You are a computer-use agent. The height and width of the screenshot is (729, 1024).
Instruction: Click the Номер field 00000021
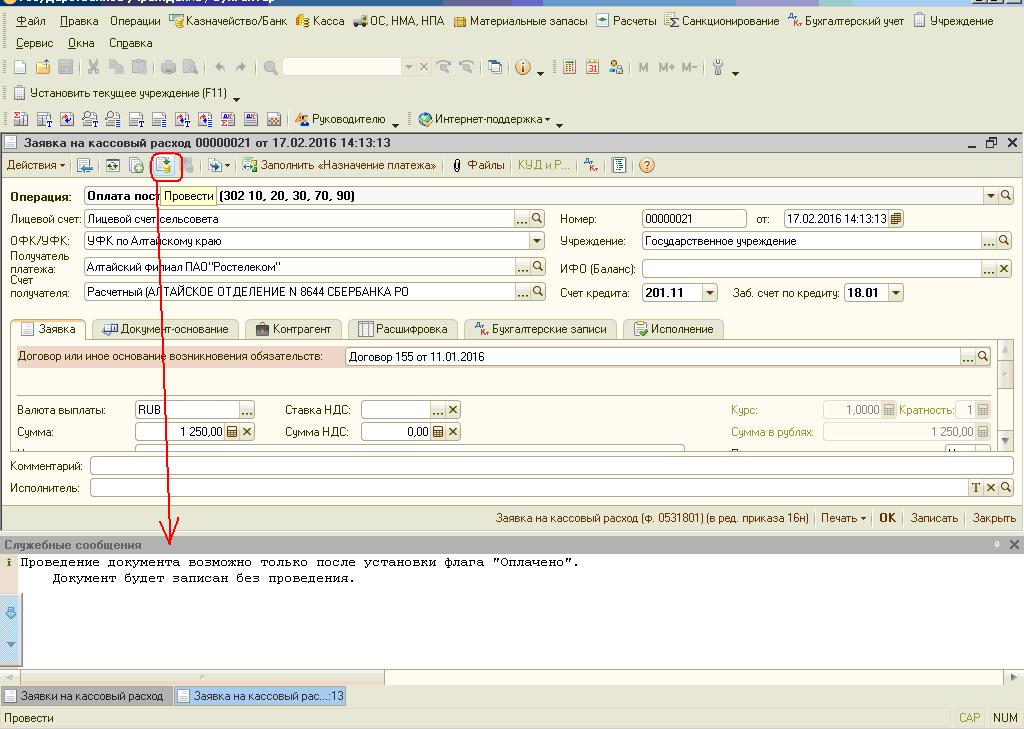[694, 219]
